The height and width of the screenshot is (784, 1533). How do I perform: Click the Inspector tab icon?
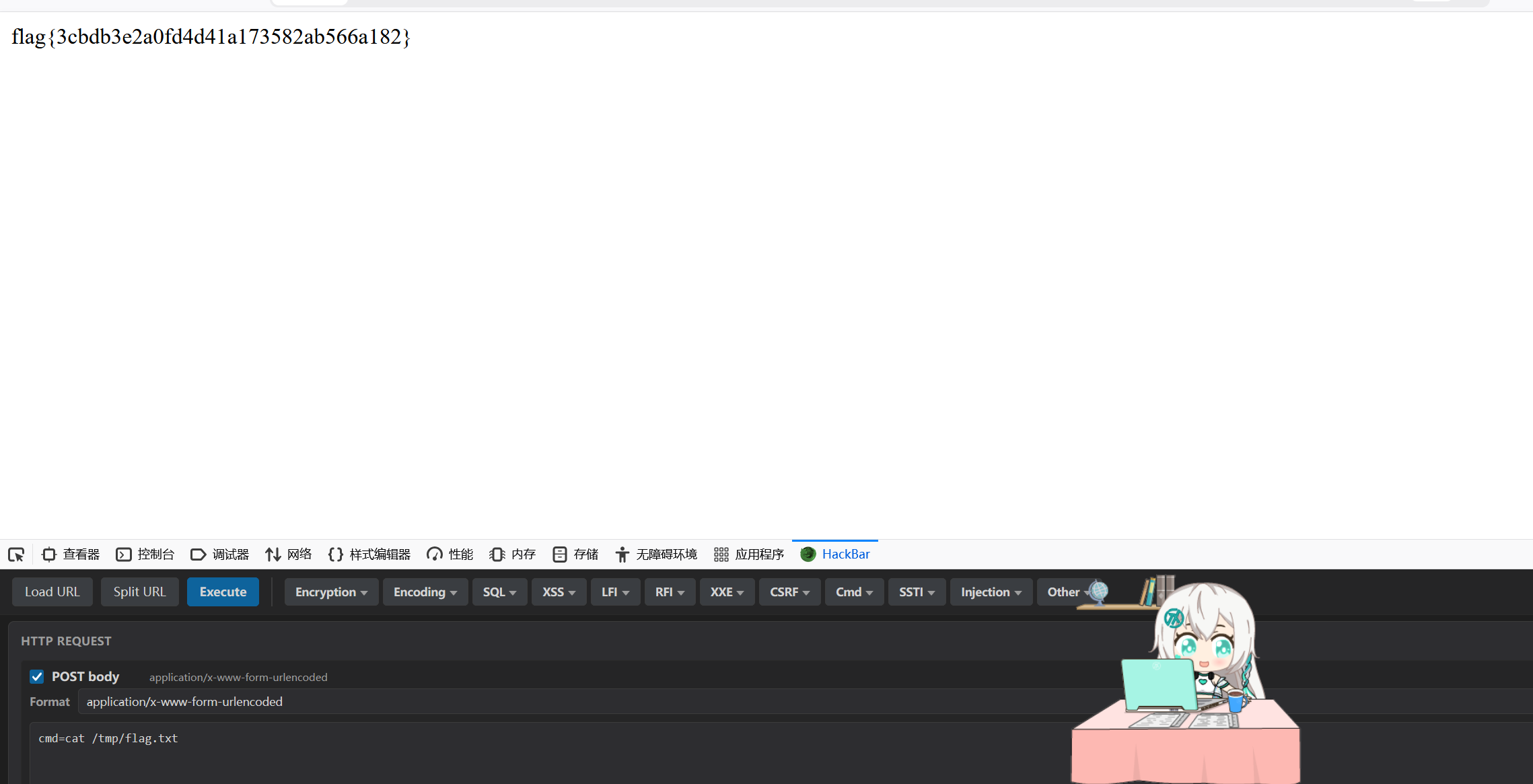click(x=48, y=555)
